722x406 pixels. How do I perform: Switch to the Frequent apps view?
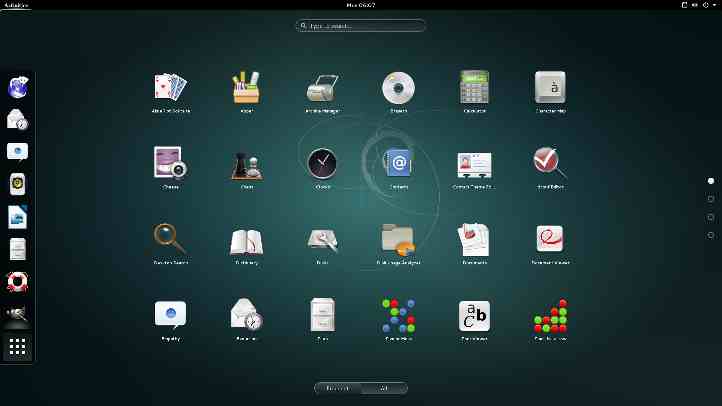338,388
